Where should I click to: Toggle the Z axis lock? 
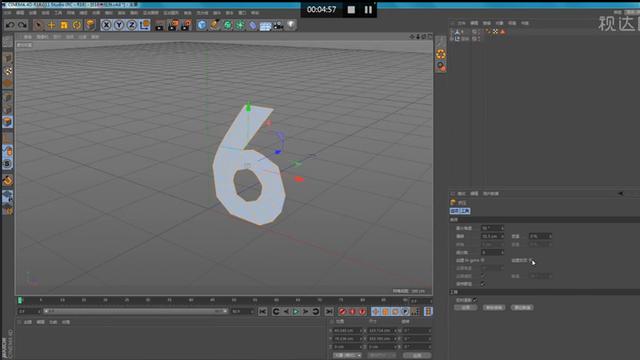click(131, 25)
